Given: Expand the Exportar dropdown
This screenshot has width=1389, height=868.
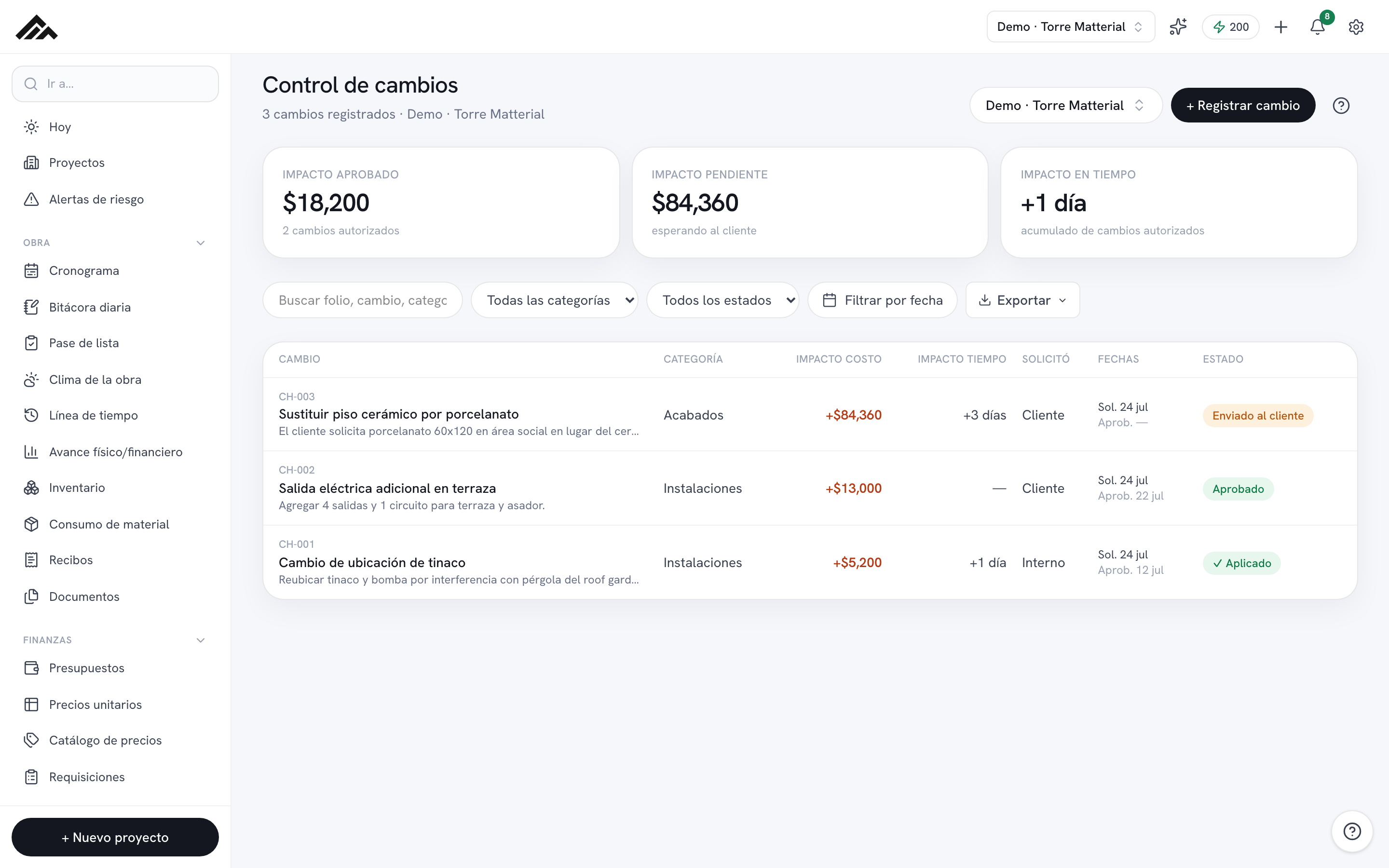Looking at the screenshot, I should (1022, 300).
